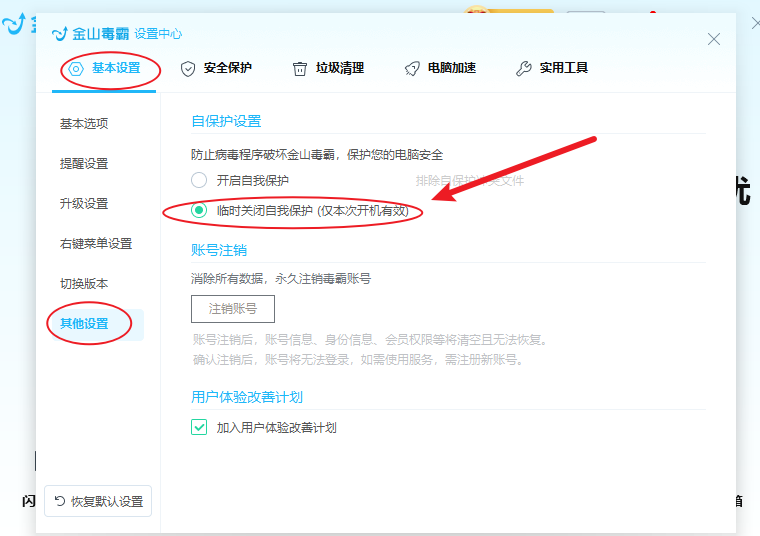
Task: Open 升级设置 in the sidebar
Action: [x=84, y=204]
